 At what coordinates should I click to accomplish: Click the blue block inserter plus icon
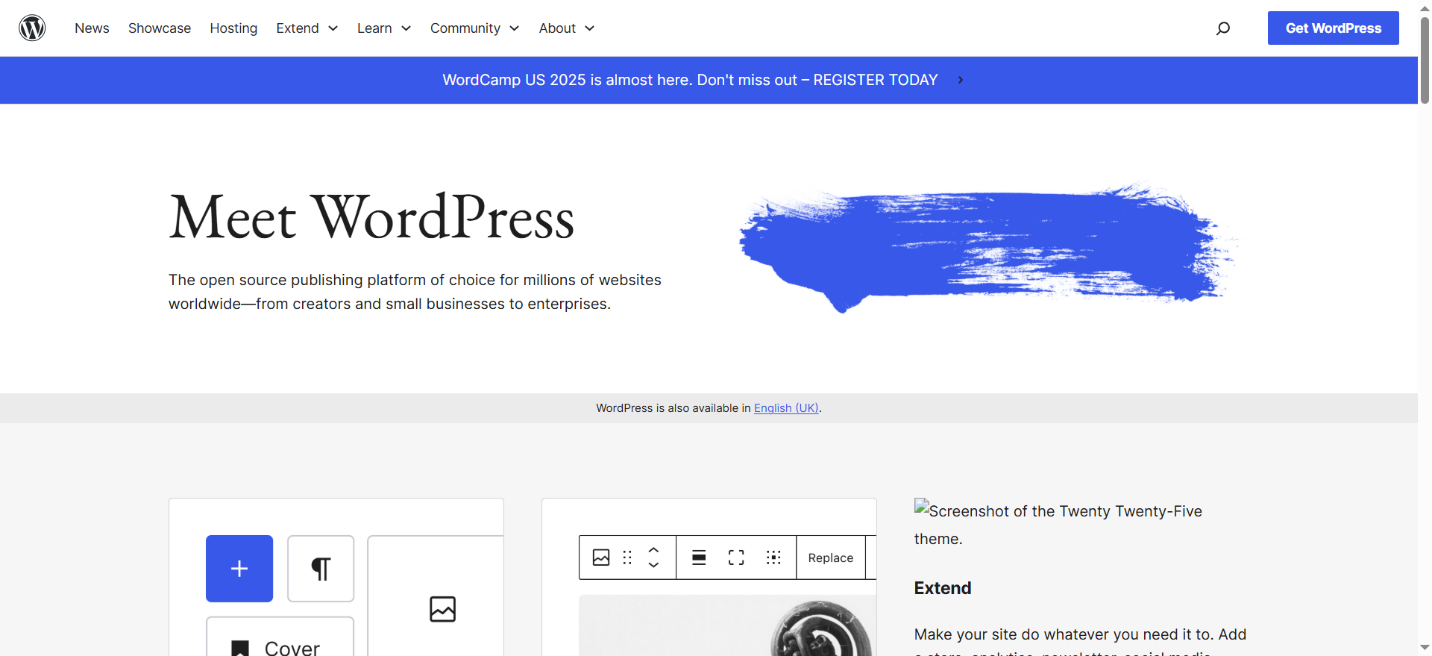pyautogui.click(x=239, y=568)
